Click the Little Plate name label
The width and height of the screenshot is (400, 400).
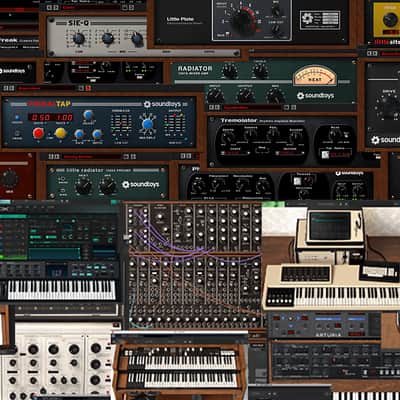pyautogui.click(x=180, y=19)
